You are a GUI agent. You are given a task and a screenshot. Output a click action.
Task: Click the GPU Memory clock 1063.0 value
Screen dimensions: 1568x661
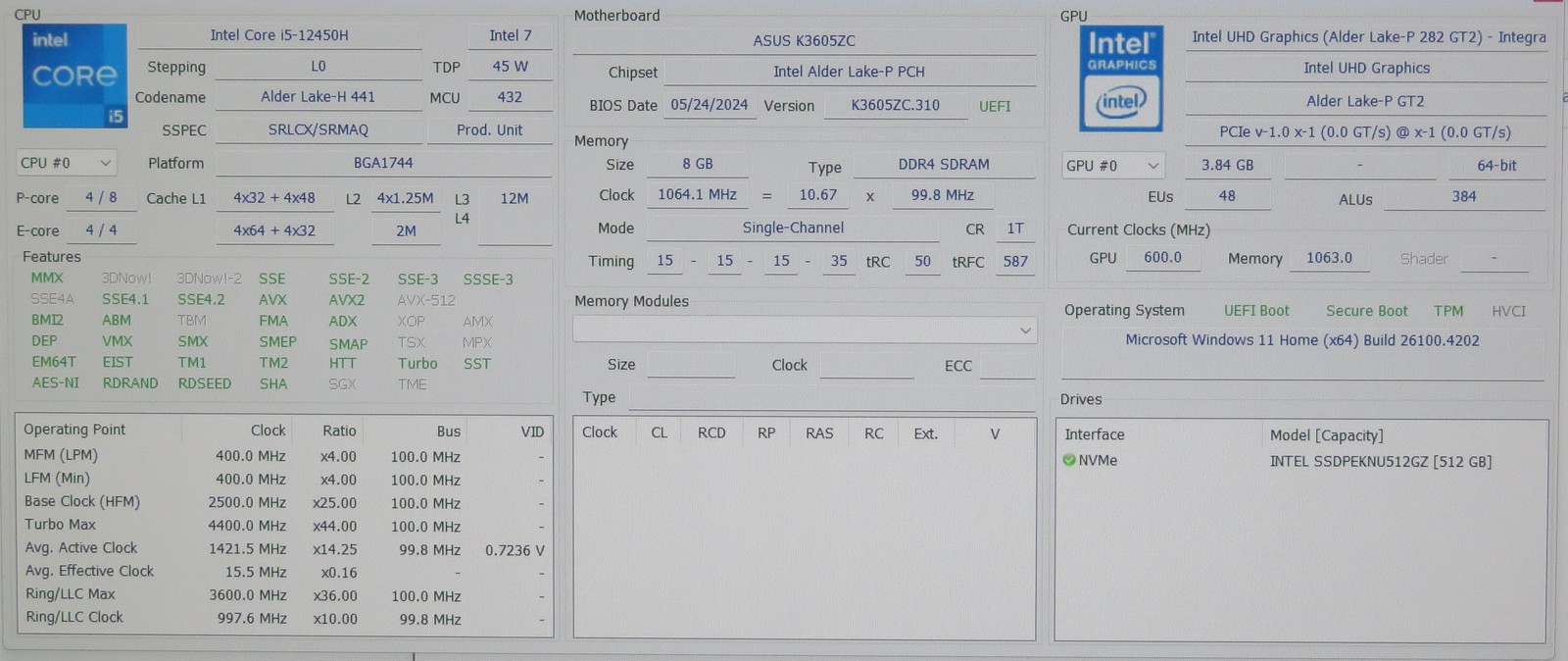point(1329,257)
